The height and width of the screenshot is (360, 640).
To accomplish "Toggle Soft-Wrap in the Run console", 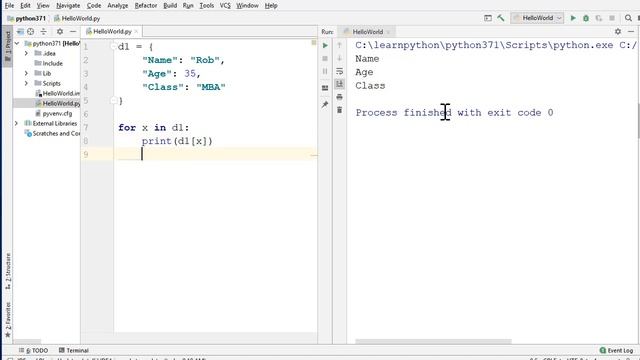I will pyautogui.click(x=339, y=71).
